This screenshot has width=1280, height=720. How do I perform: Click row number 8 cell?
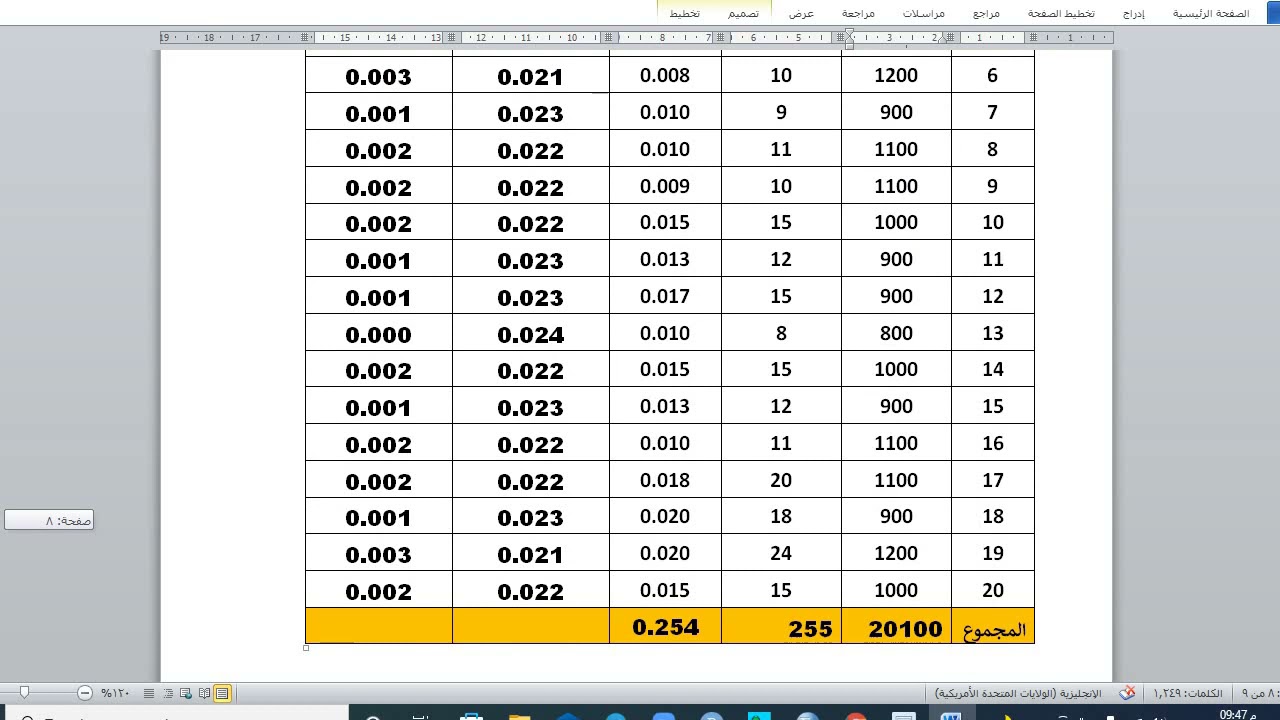(992, 149)
